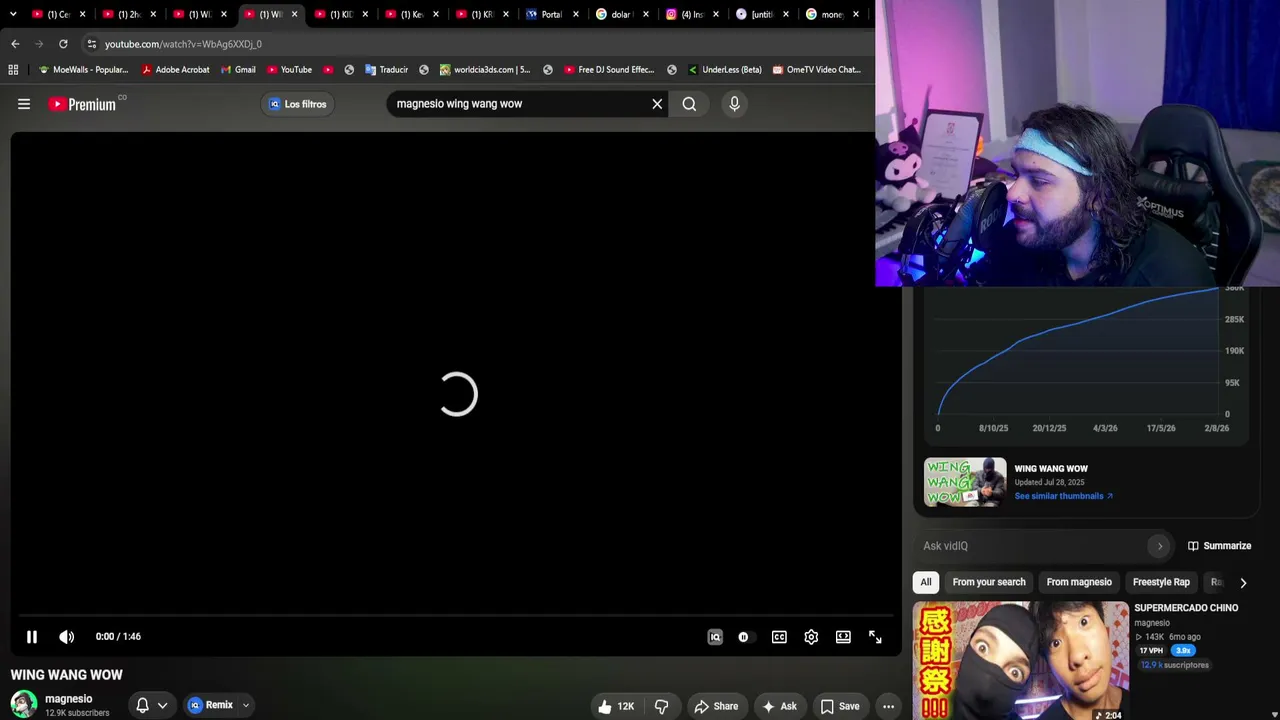Reload the current page
The height and width of the screenshot is (720, 1280).
pyautogui.click(x=63, y=44)
